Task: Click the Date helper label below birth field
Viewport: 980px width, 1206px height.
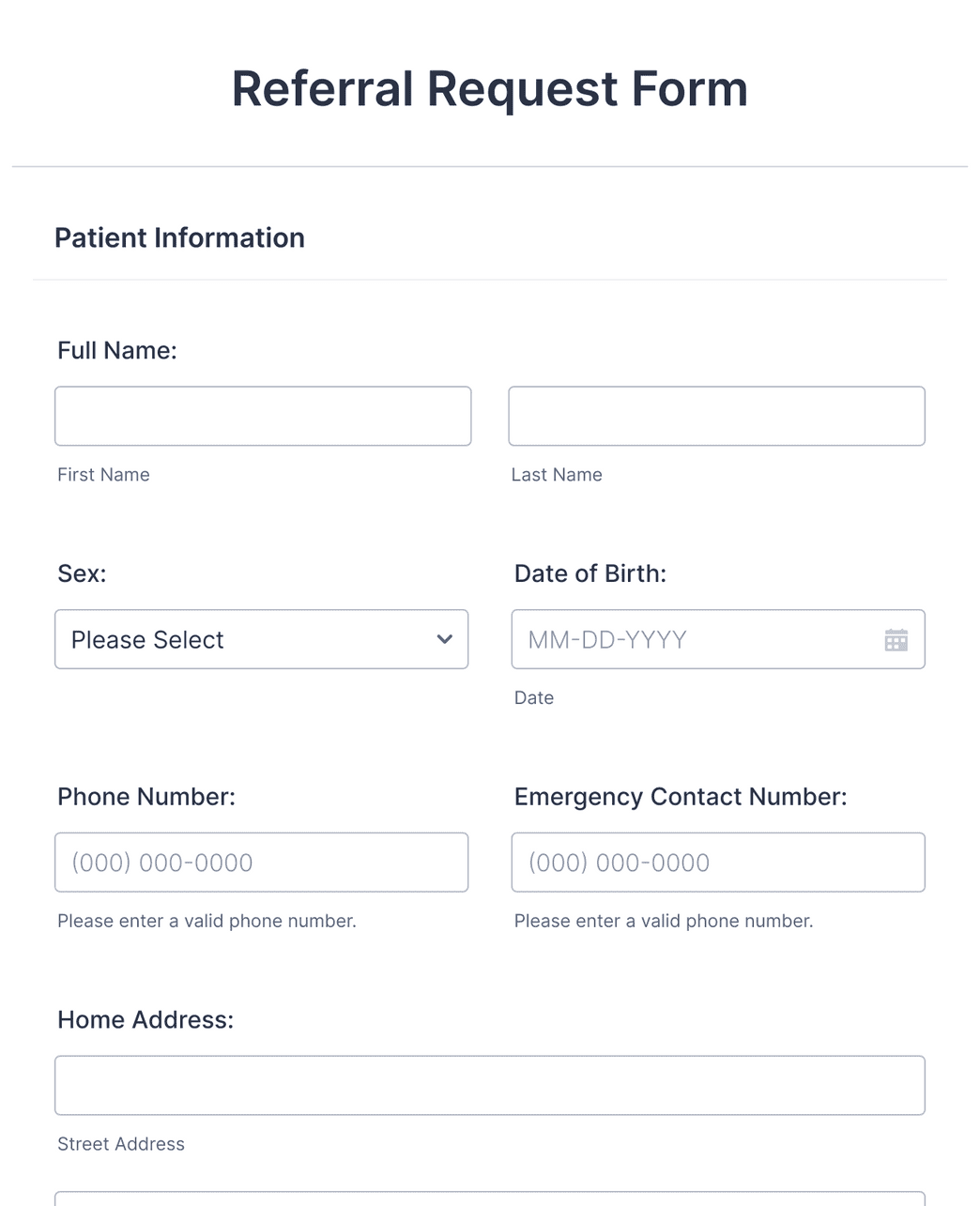Action: point(534,697)
